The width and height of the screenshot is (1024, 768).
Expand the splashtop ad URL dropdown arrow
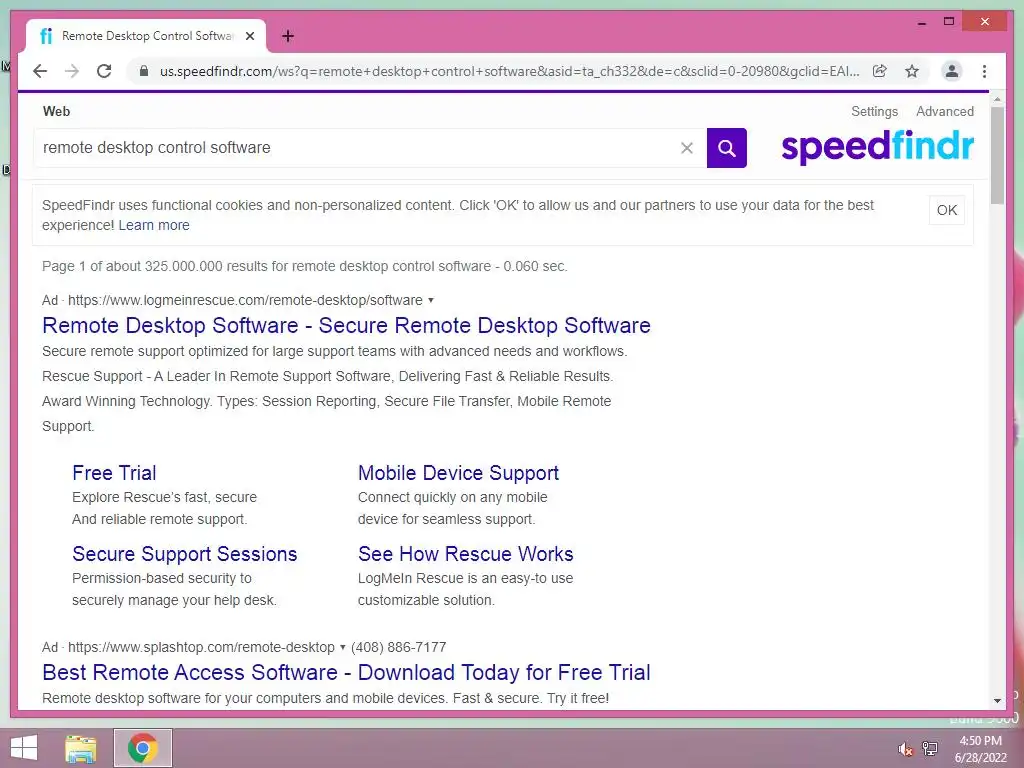pyautogui.click(x=342, y=647)
